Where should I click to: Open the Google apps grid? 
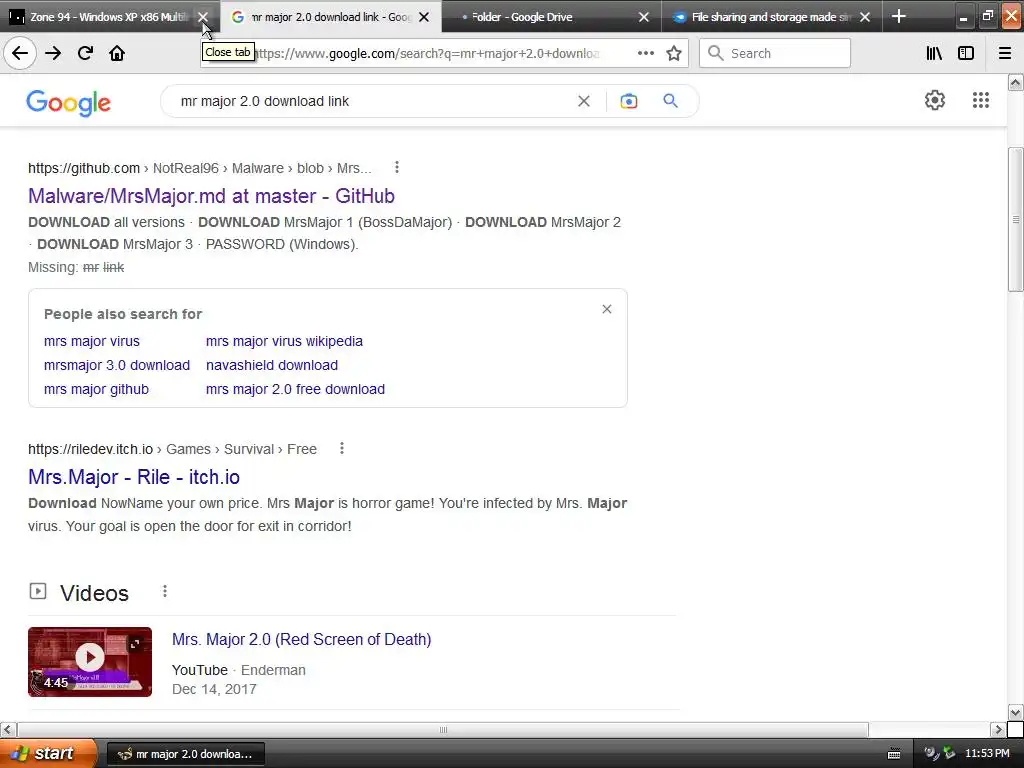tap(980, 100)
